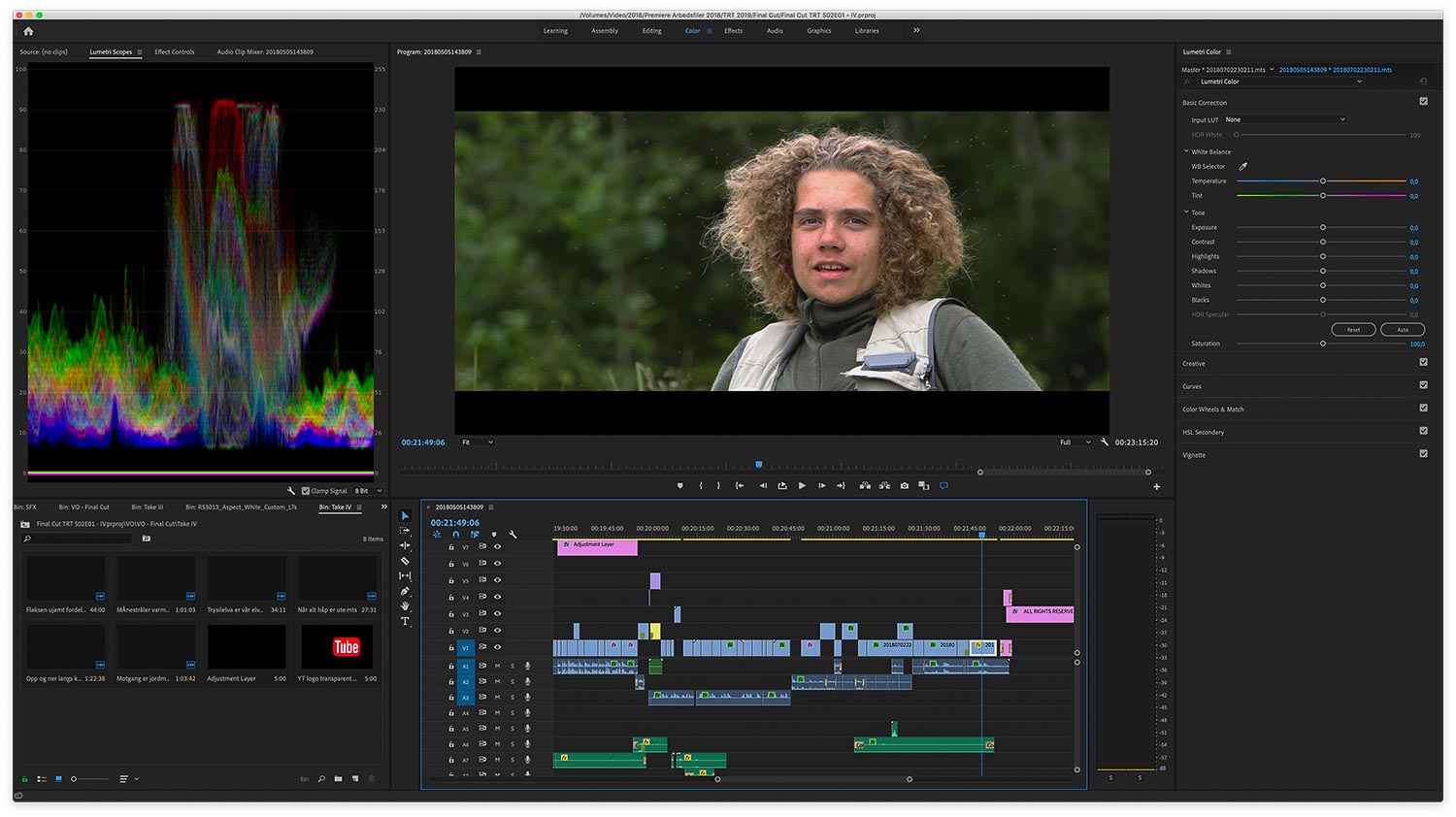Switch project bin to List View
The image size is (1456, 817).
42,778
